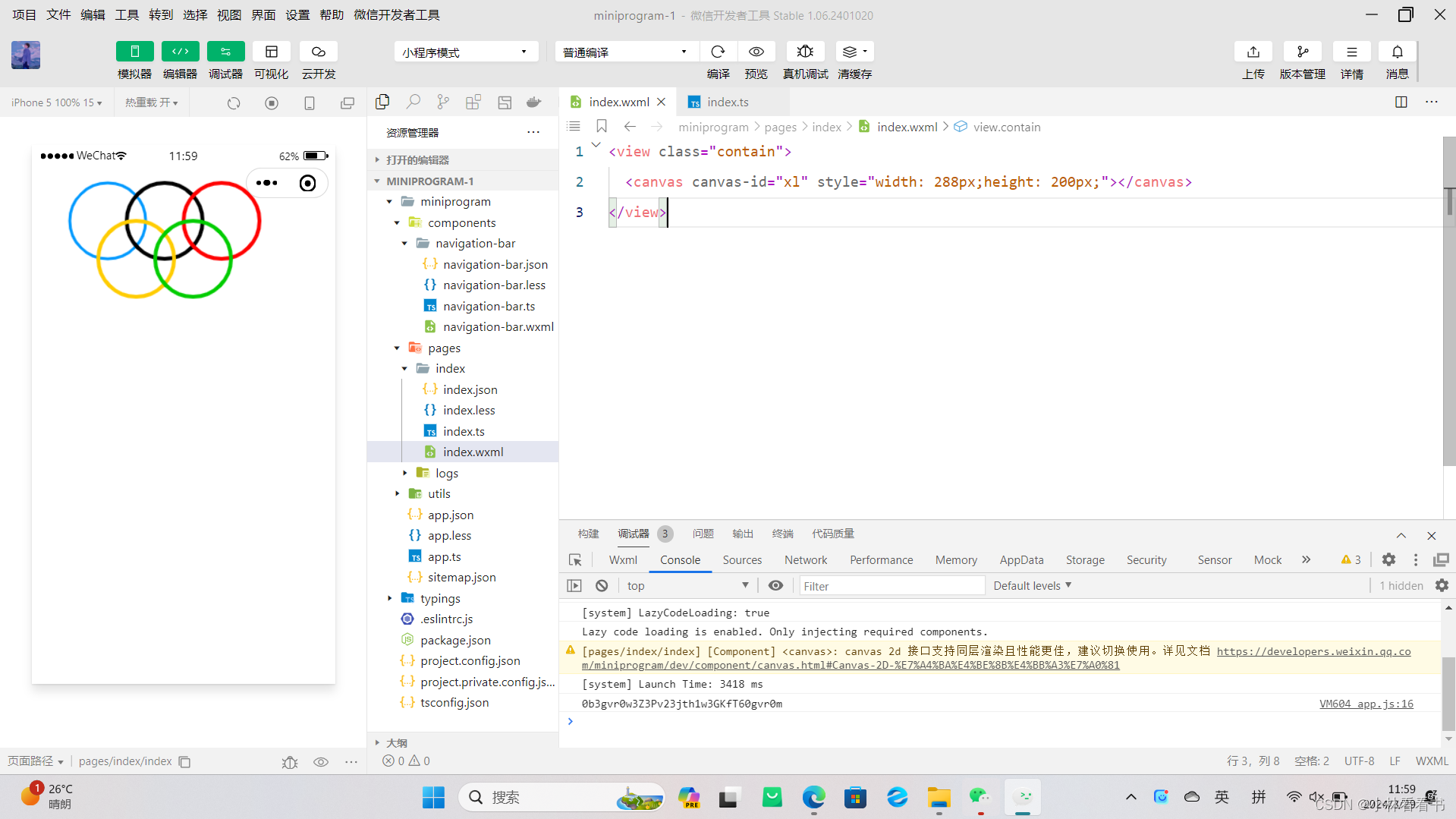1456x819 pixels.
Task: Click the simulator capsule menu dots
Action: [x=266, y=183]
